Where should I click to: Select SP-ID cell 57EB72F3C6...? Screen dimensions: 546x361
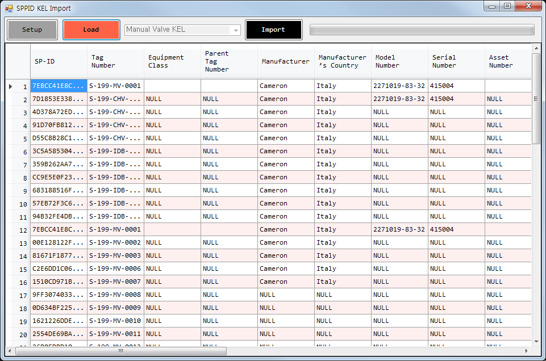[59, 204]
